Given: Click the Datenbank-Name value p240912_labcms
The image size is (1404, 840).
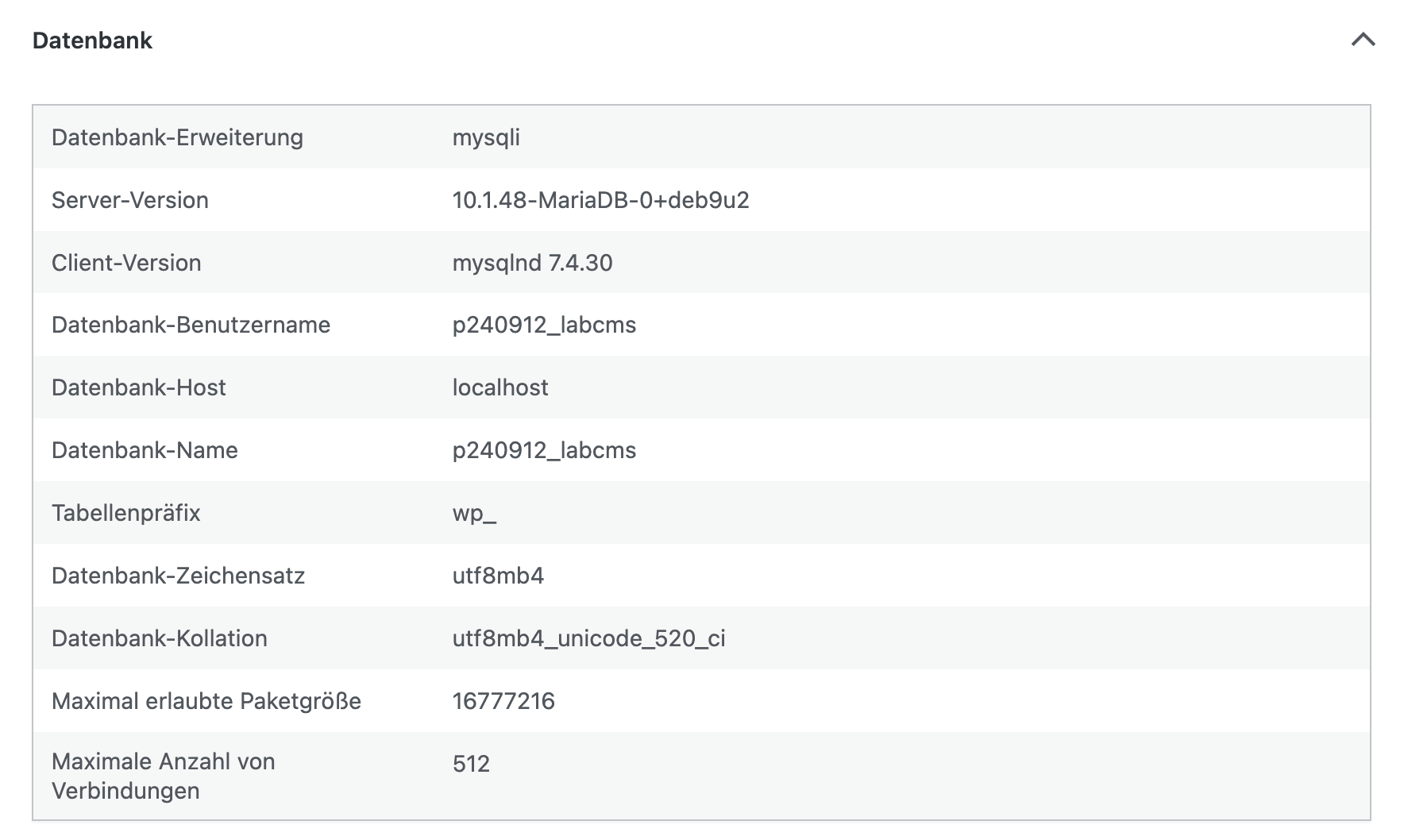Looking at the screenshot, I should point(544,450).
